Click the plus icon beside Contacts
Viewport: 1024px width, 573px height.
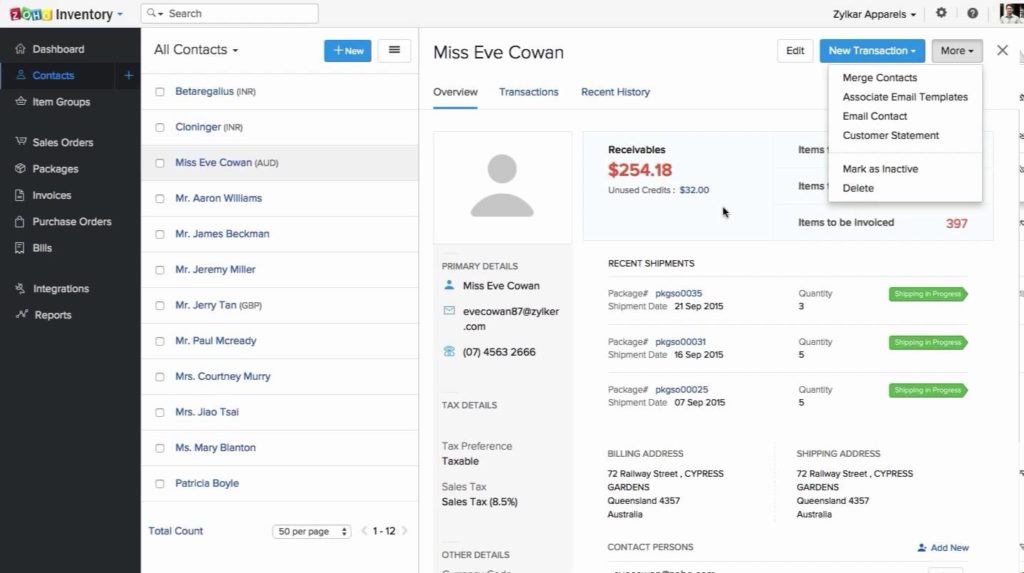coord(128,76)
